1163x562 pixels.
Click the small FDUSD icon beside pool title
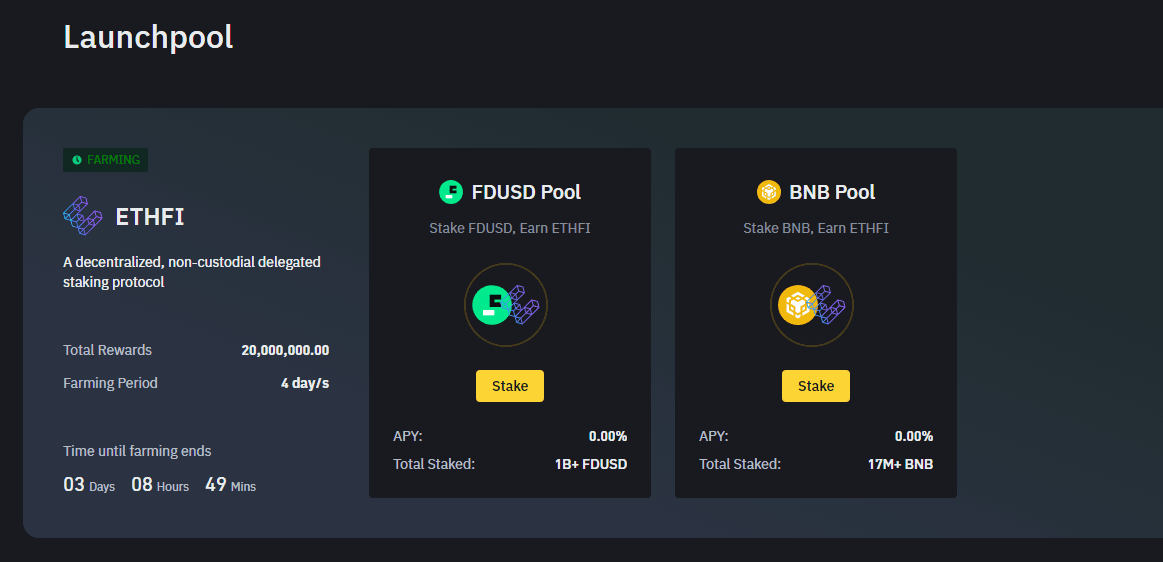click(x=451, y=192)
